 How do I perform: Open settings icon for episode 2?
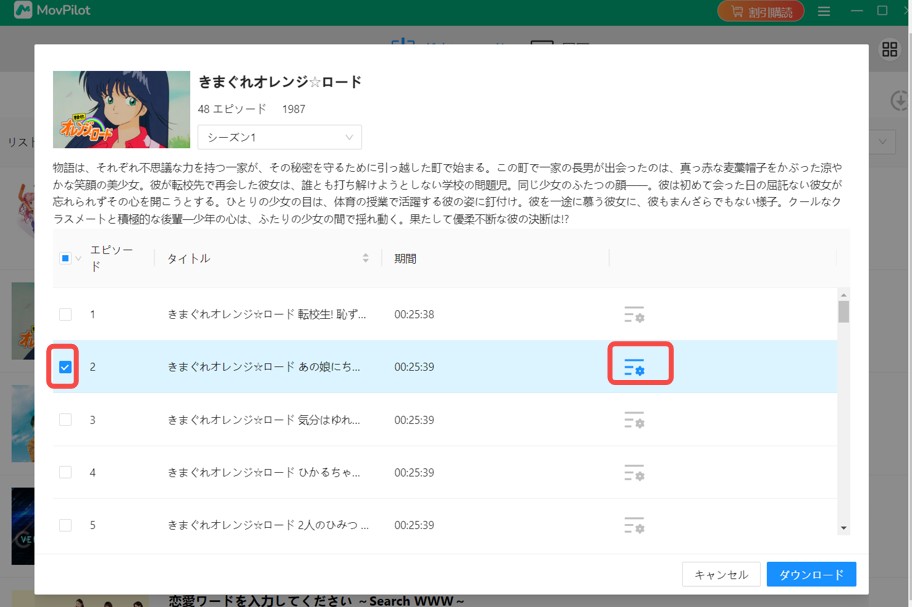point(634,367)
